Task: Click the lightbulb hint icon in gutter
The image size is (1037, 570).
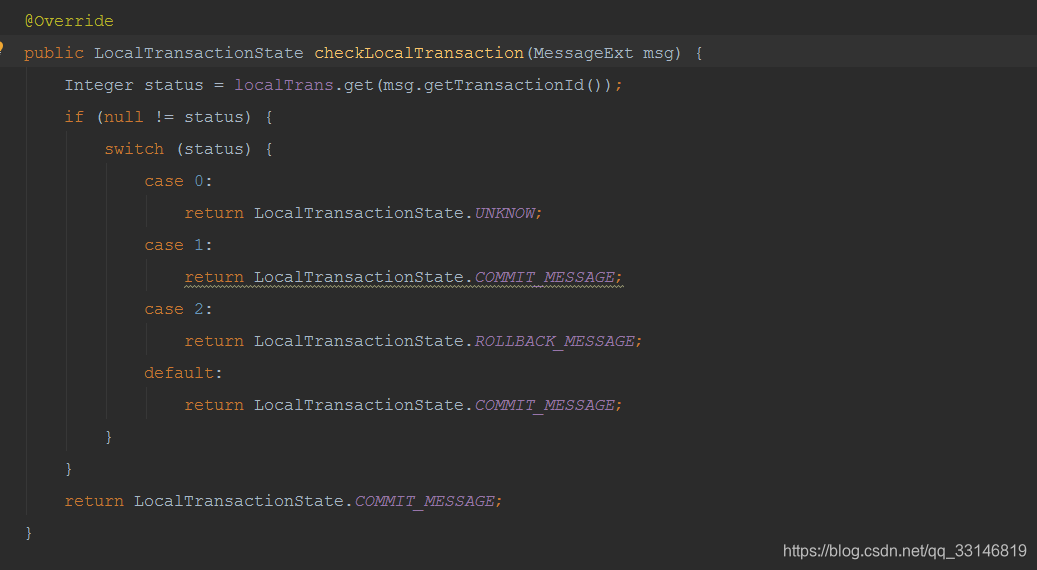Action: click(x=1, y=48)
